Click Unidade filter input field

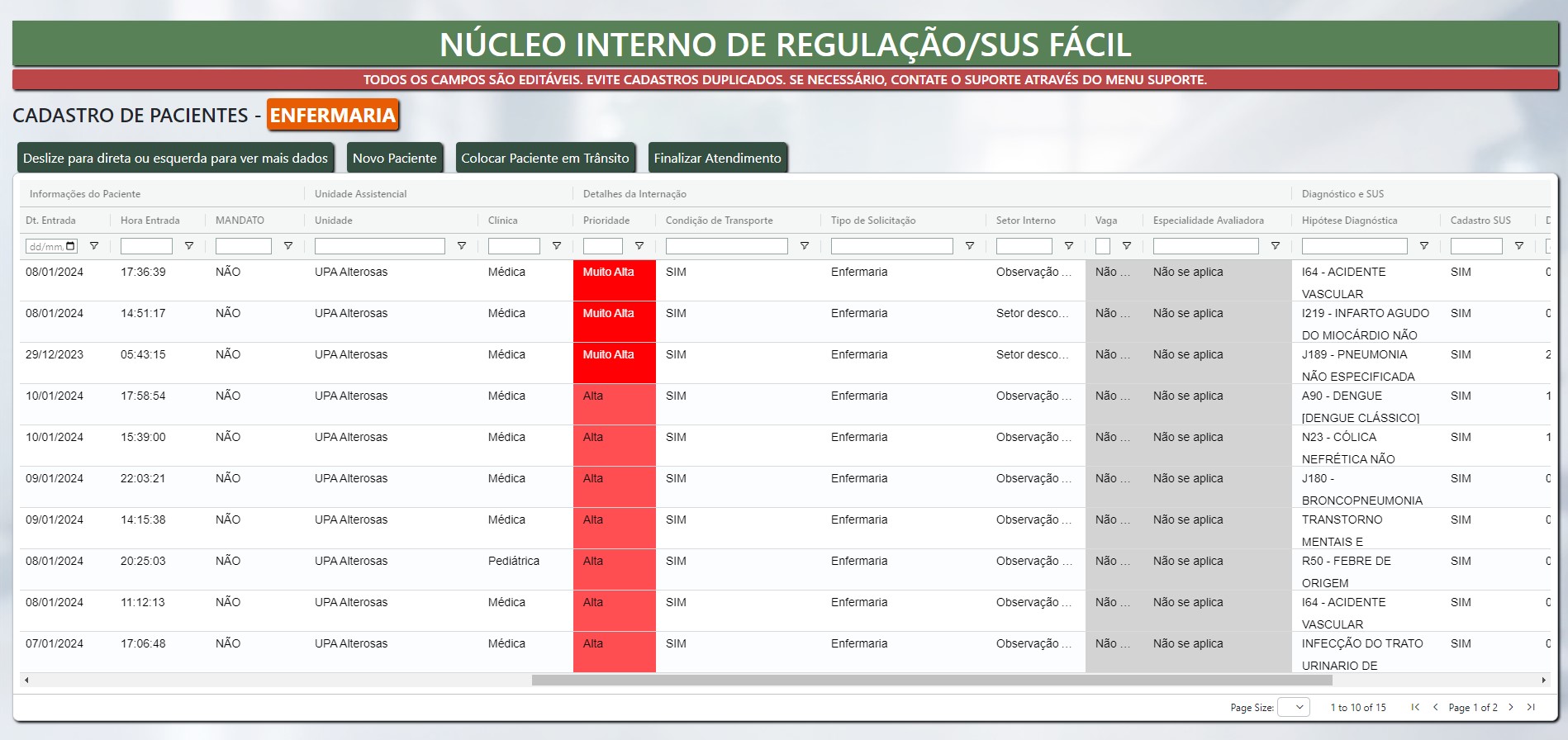tap(380, 246)
